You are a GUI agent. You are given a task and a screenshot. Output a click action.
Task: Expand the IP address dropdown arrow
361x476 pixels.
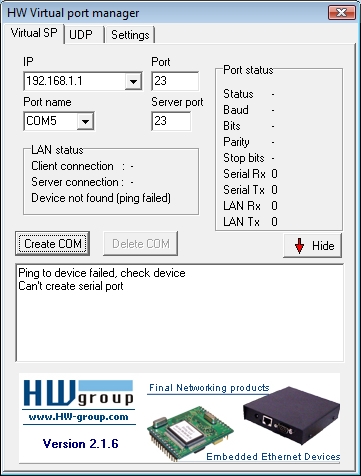[x=133, y=81]
